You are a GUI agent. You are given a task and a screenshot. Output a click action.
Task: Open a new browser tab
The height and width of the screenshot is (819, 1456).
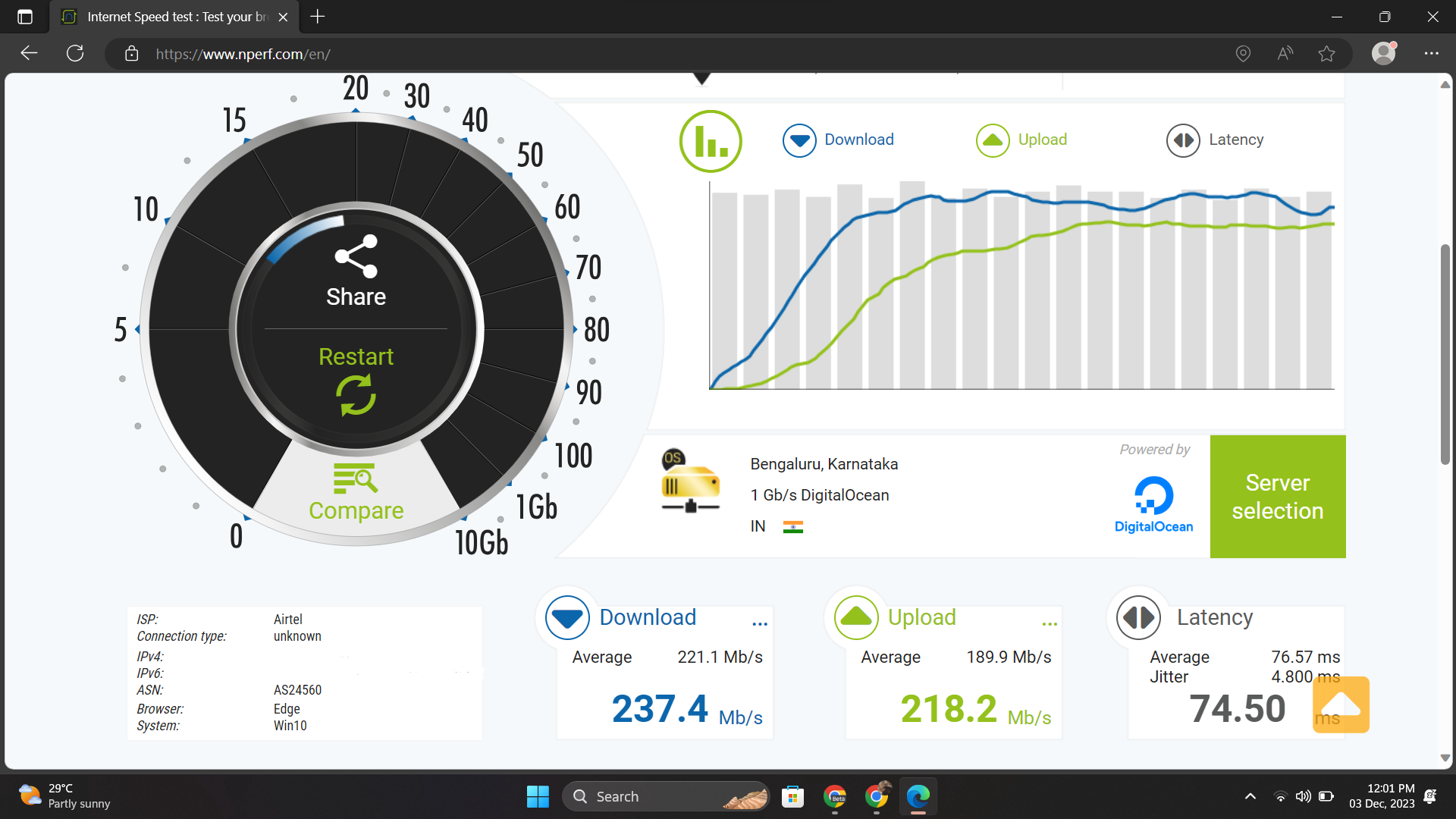coord(318,17)
